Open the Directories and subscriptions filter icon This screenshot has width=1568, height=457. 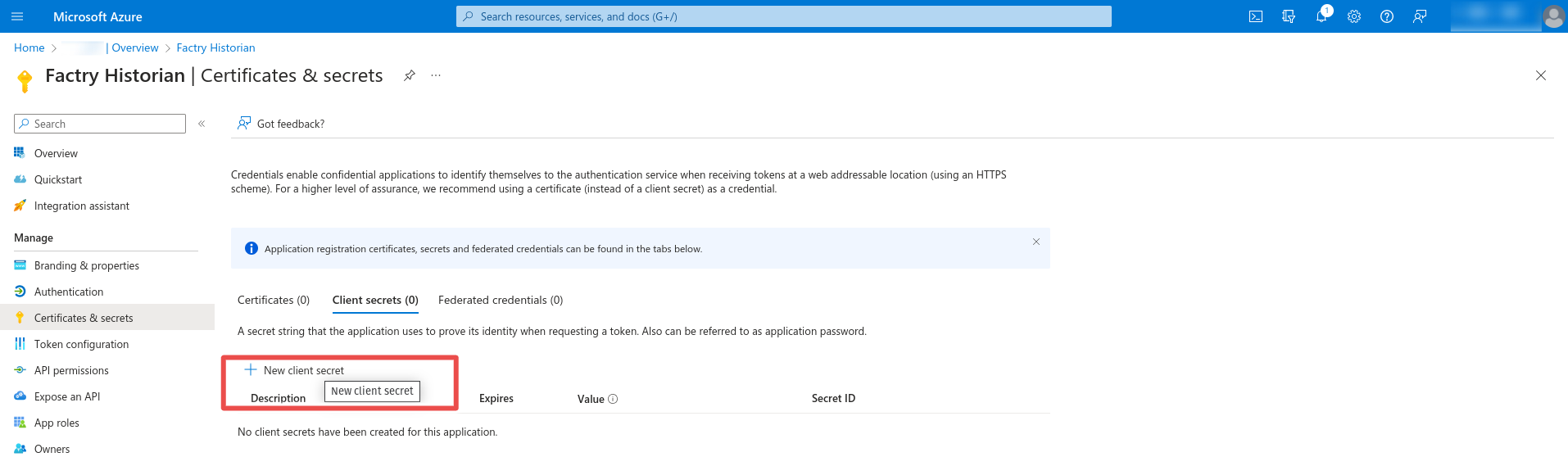click(1289, 16)
